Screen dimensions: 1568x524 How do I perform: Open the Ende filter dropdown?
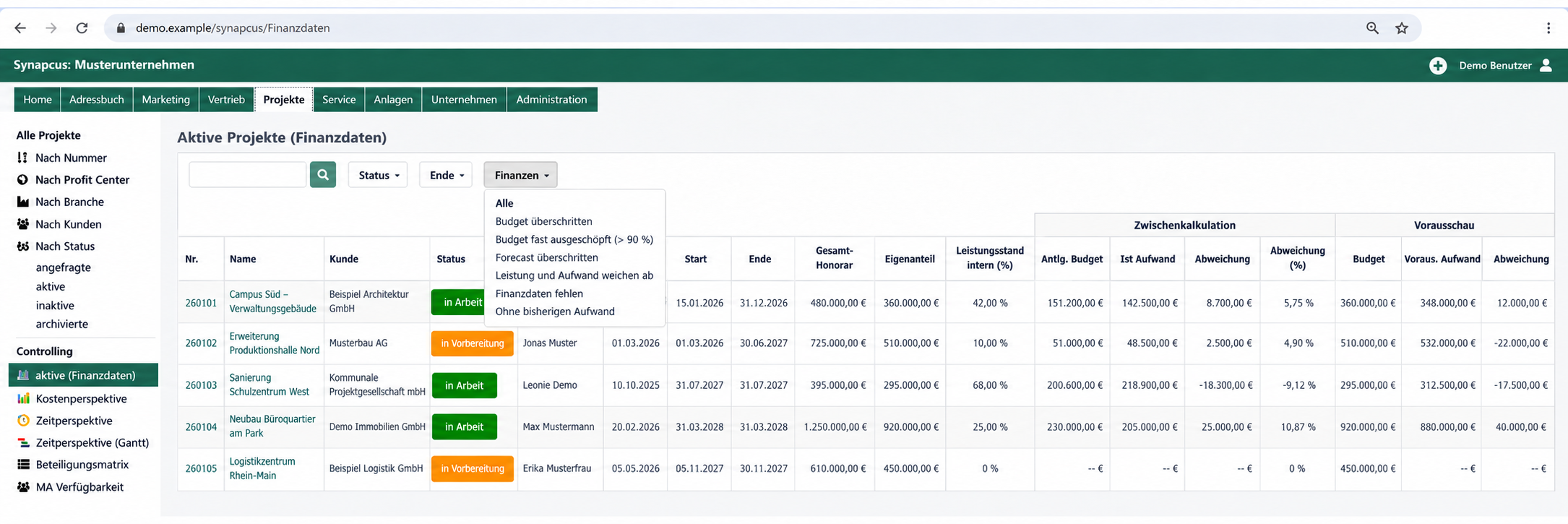click(446, 175)
